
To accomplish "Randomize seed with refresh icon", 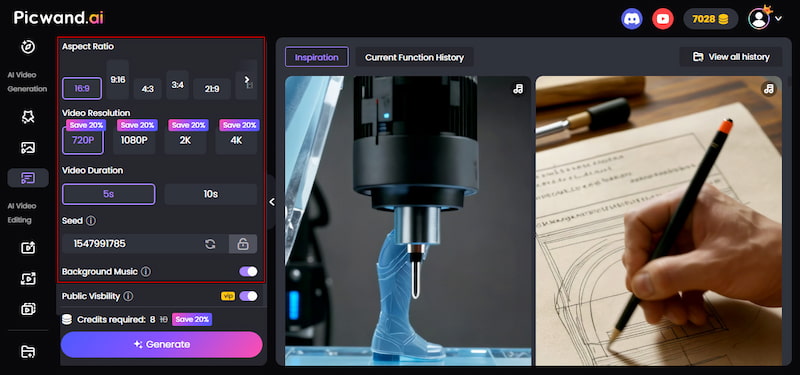I will coord(210,244).
